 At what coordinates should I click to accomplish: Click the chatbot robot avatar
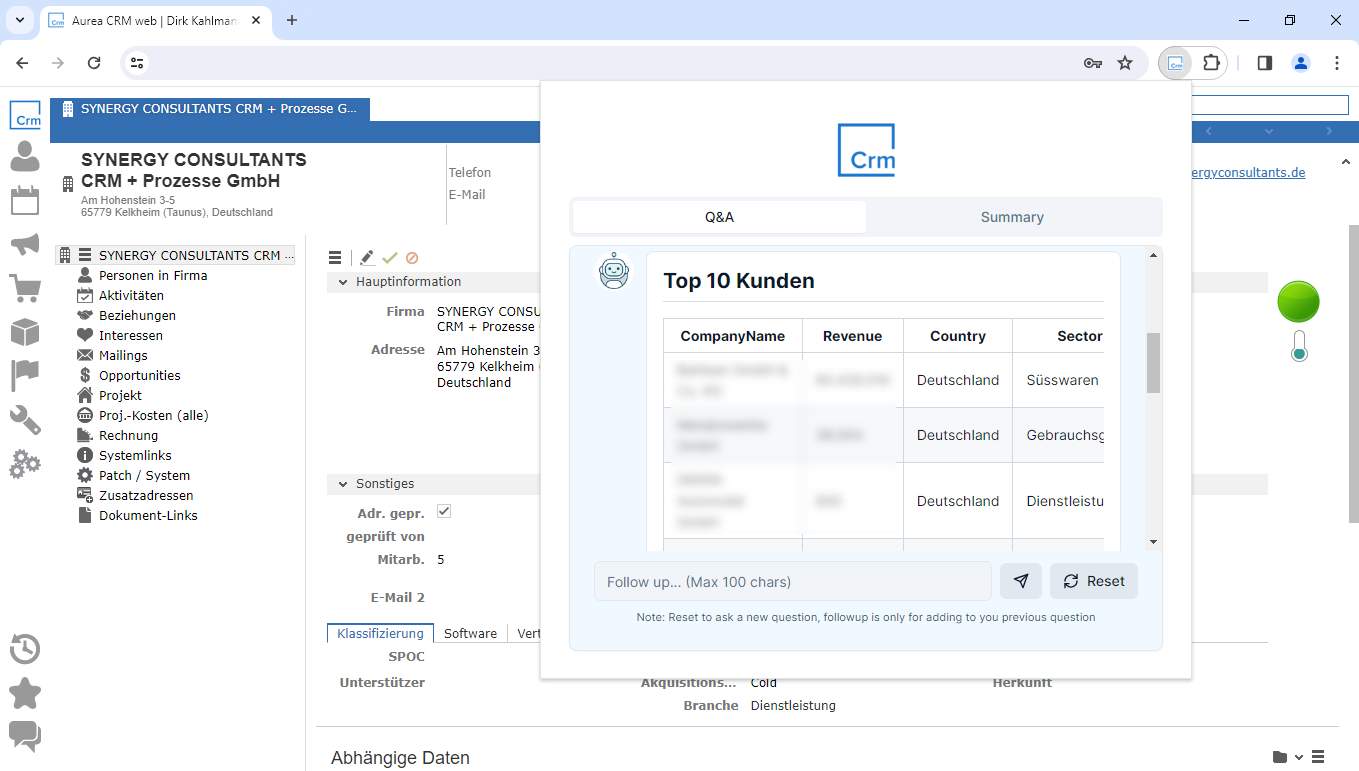click(x=613, y=271)
